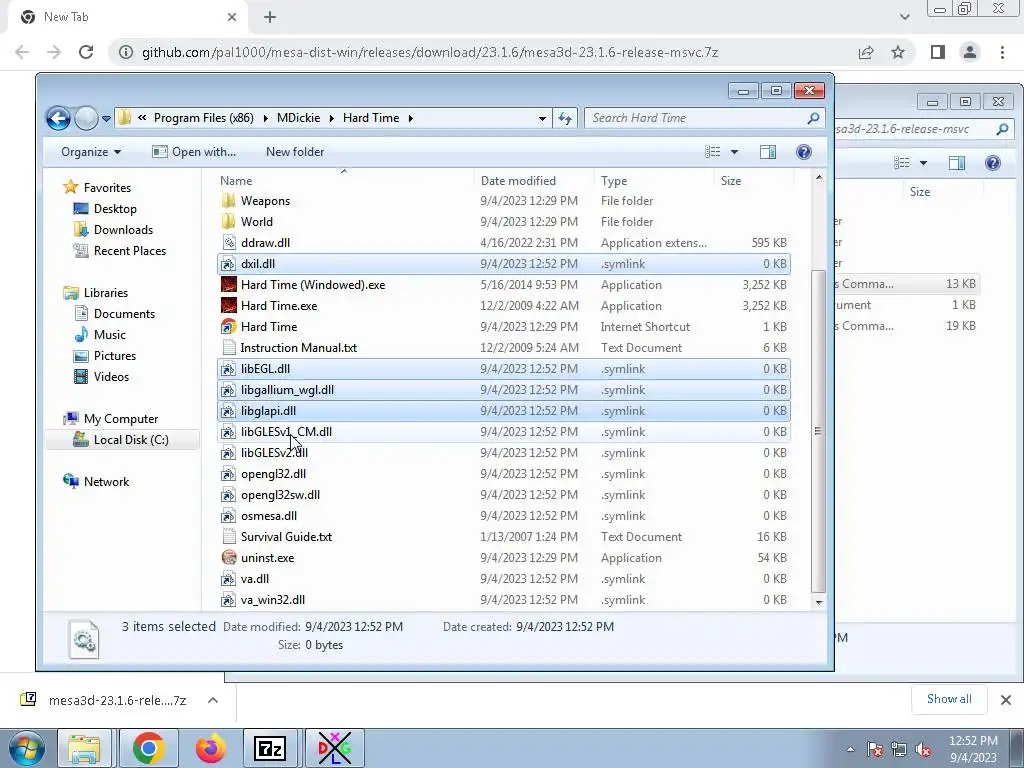
Task: Create a New folder
Action: [295, 152]
